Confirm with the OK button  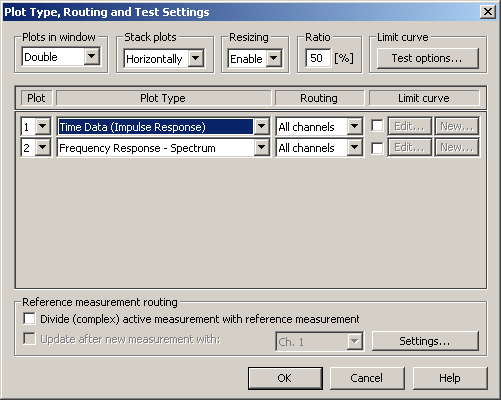click(285, 378)
